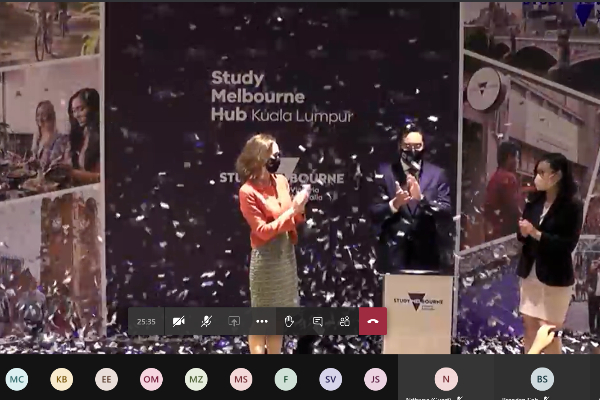
Task: Show the meeting chat conversation
Action: tap(317, 321)
